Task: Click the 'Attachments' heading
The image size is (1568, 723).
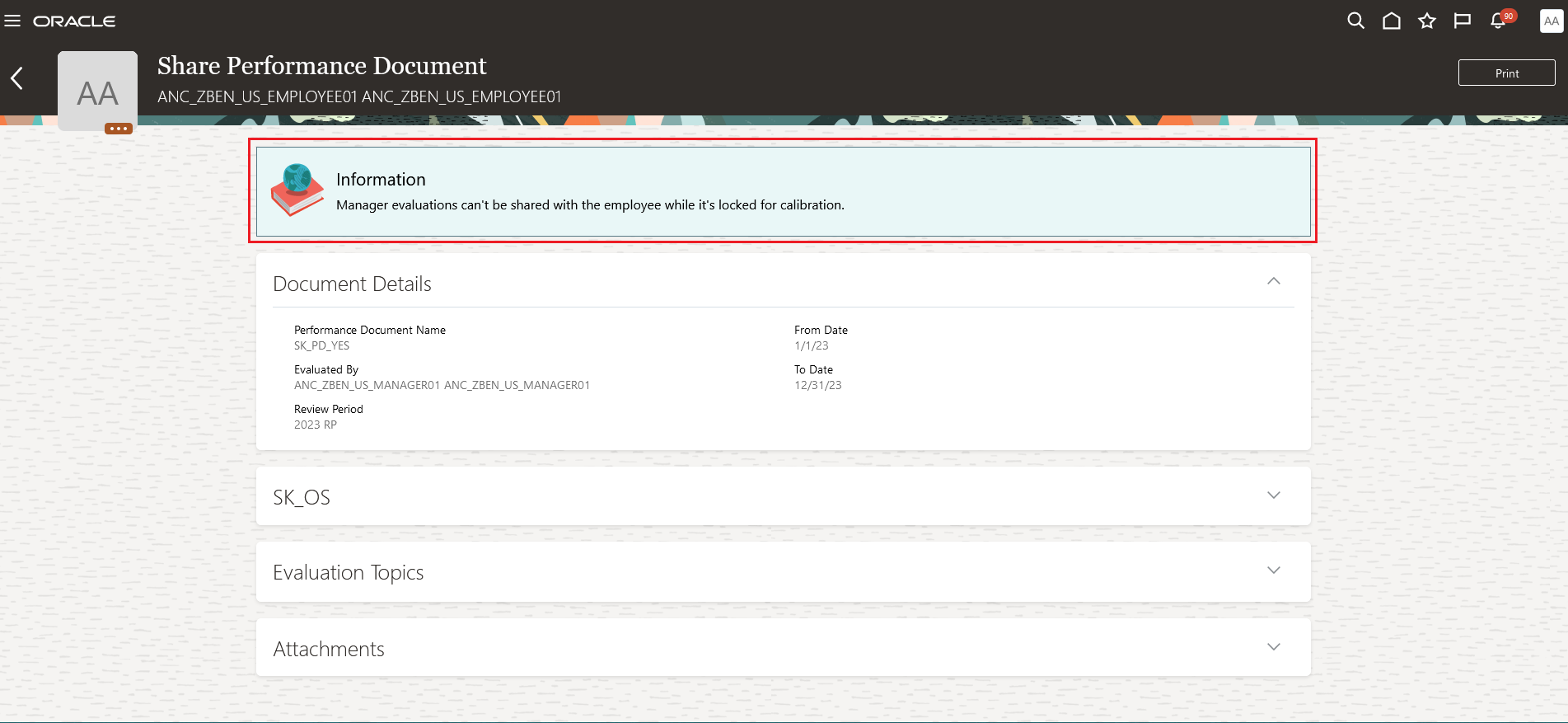Action: pyautogui.click(x=329, y=649)
